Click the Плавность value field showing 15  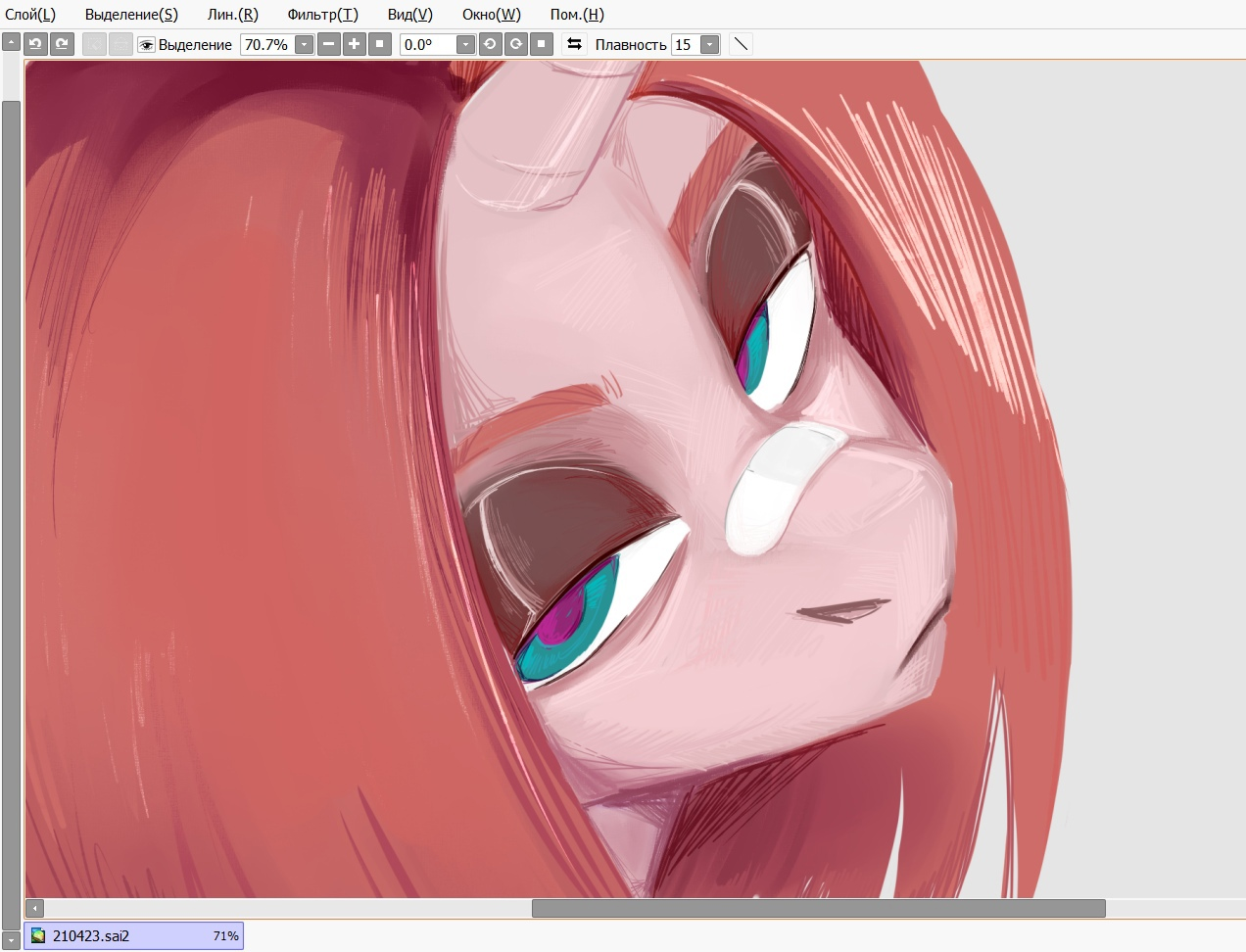(x=686, y=44)
